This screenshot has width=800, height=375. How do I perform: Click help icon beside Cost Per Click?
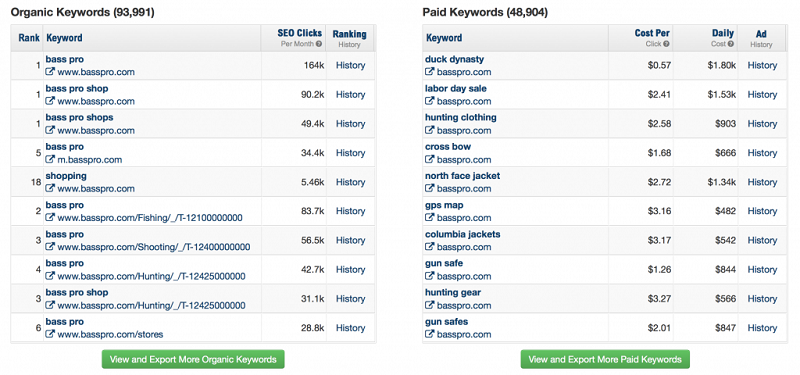(666, 44)
